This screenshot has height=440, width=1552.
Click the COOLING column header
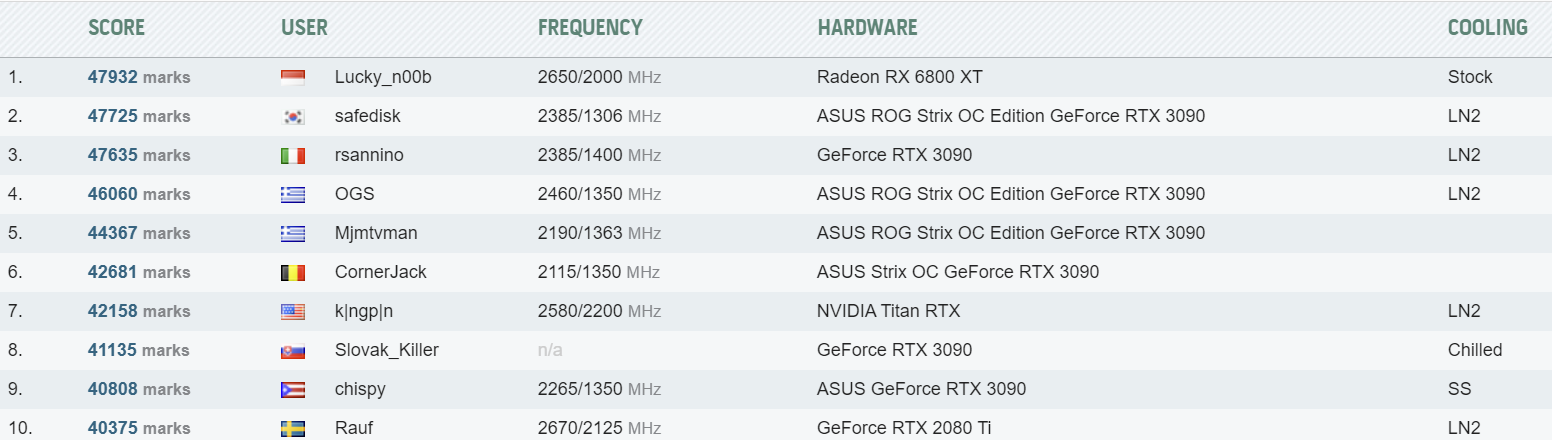pos(1487,28)
